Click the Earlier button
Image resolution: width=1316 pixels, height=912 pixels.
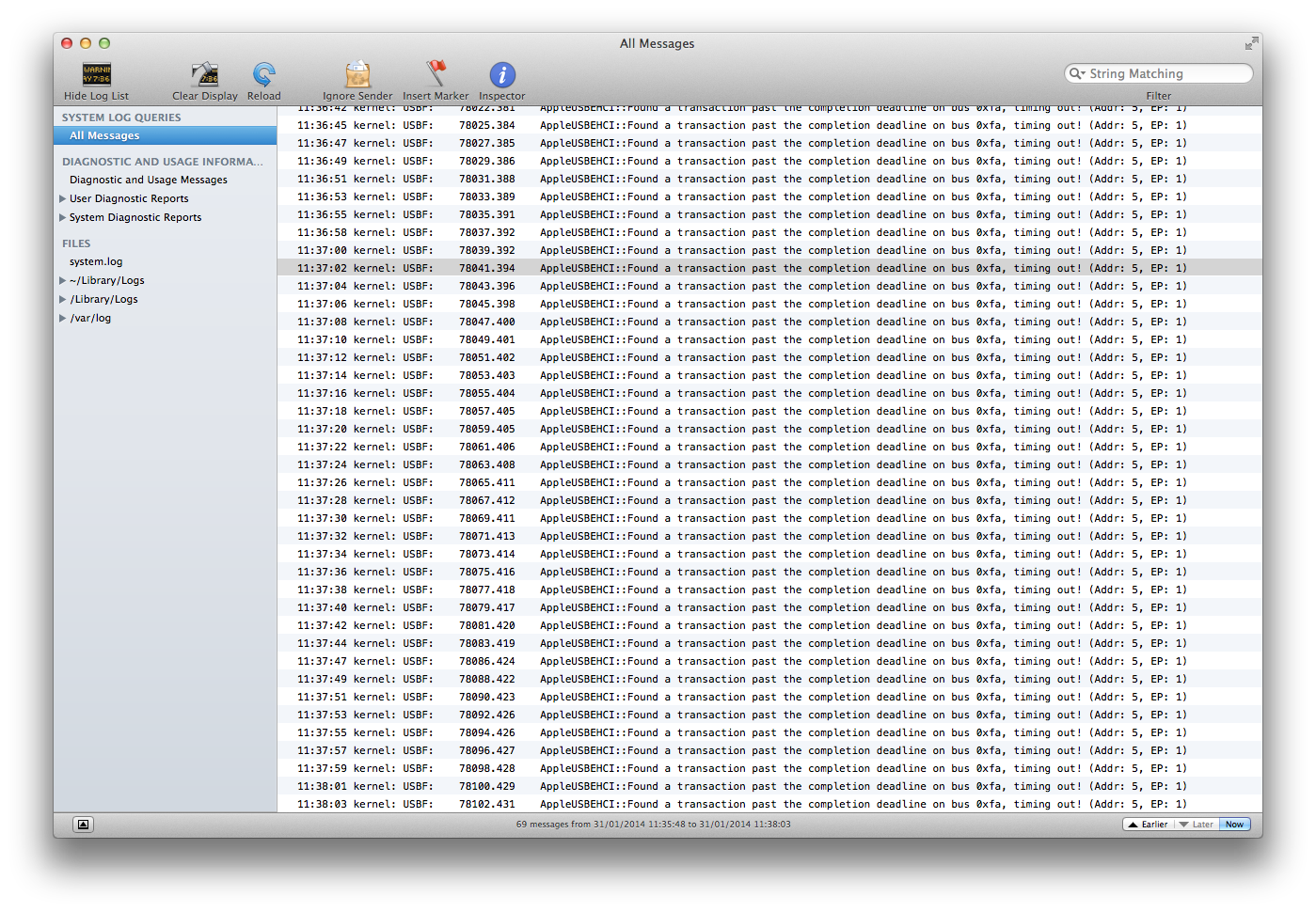coord(1148,825)
